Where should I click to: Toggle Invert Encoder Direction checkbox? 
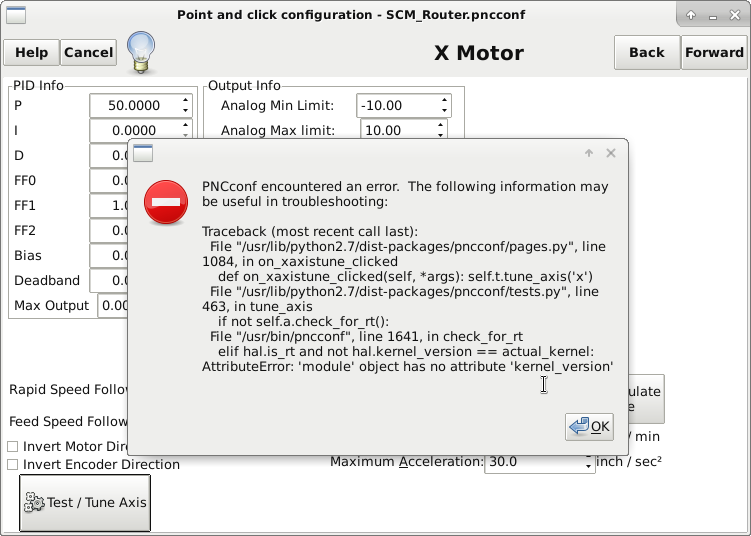13,464
